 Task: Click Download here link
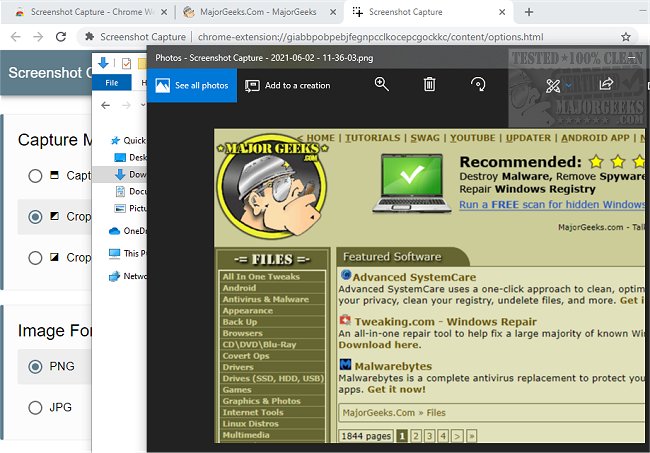pyautogui.click(x=380, y=345)
